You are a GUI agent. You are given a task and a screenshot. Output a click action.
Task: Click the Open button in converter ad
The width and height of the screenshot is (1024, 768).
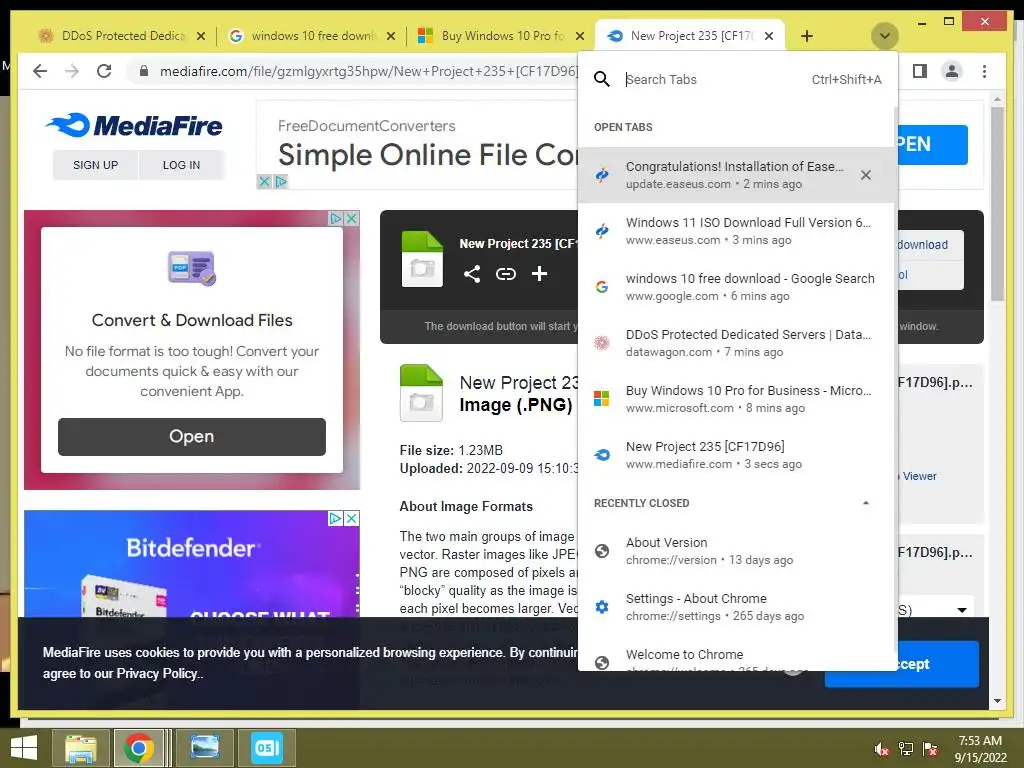coord(191,436)
